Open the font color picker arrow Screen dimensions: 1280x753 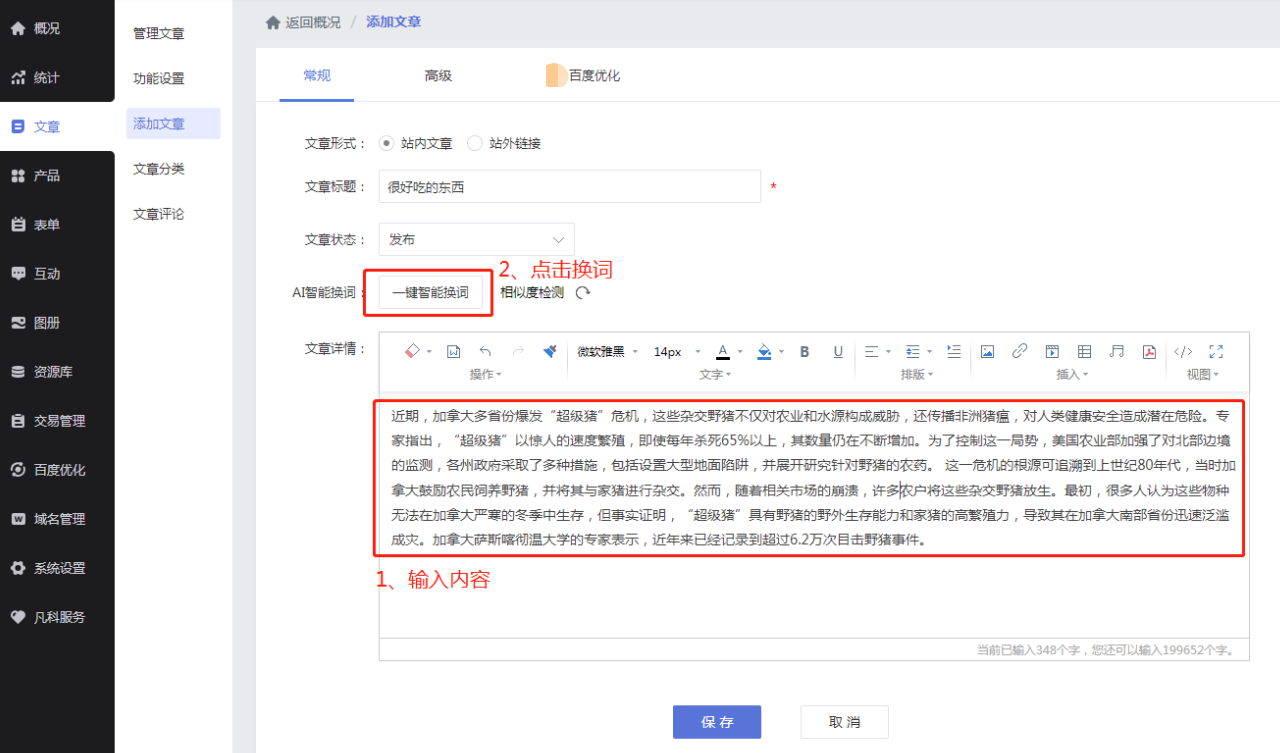coord(740,352)
